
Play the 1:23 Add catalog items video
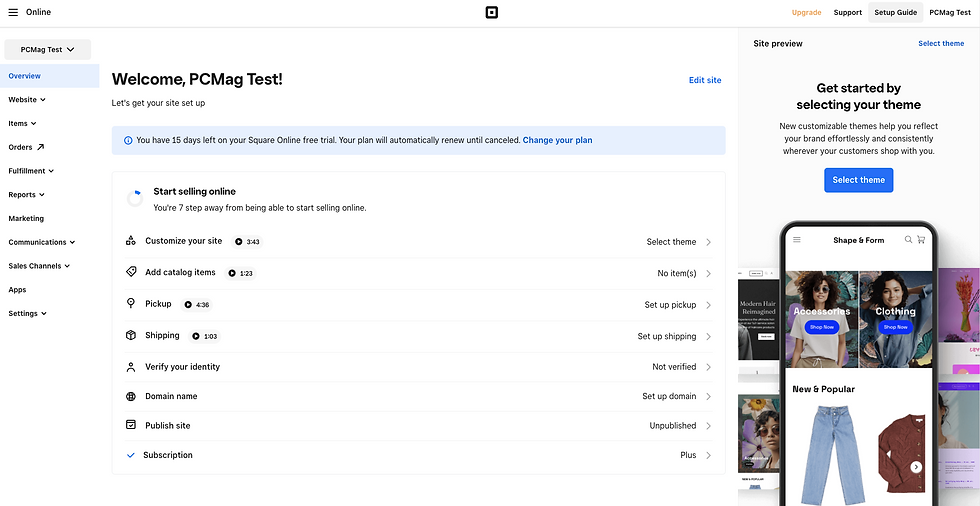(x=241, y=273)
